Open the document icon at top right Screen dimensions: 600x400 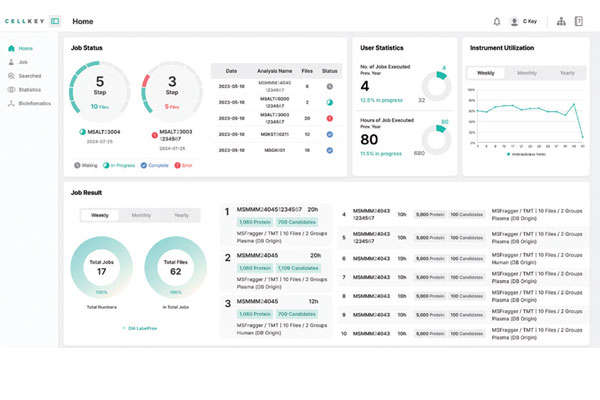[x=578, y=21]
